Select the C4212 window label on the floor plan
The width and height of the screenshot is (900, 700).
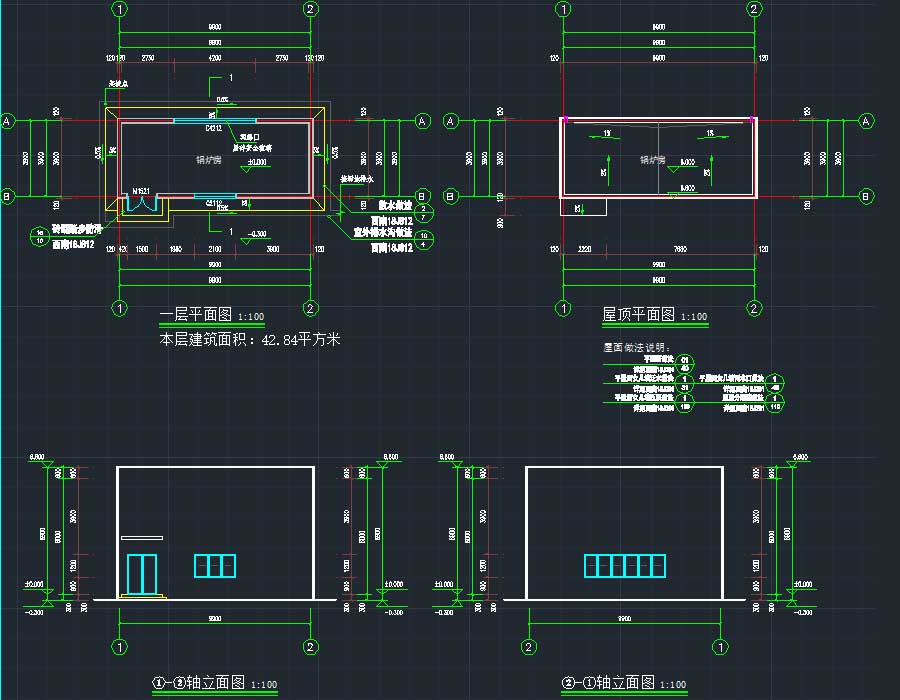[213, 129]
